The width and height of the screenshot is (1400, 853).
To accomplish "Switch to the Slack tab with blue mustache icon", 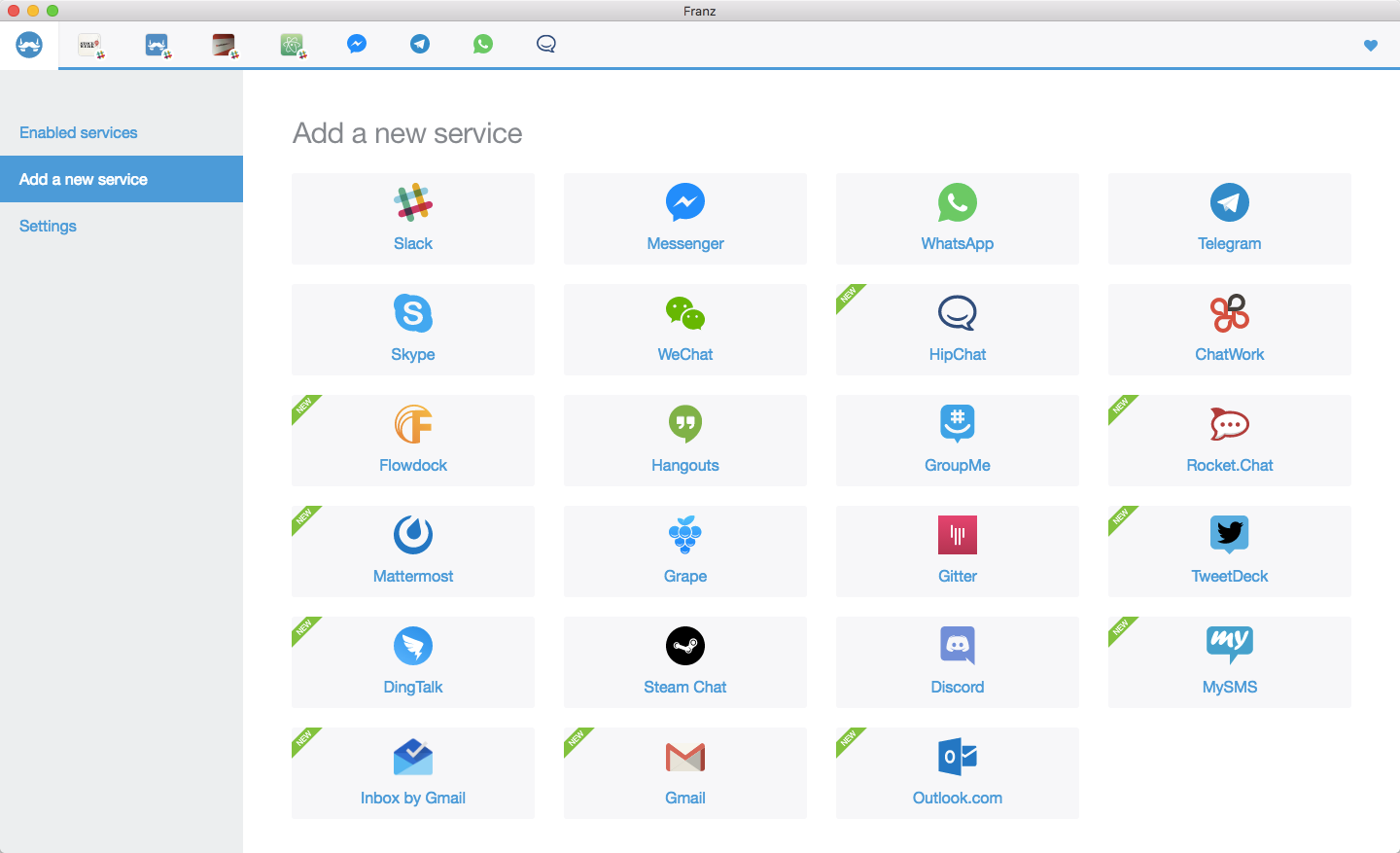I will point(157,46).
